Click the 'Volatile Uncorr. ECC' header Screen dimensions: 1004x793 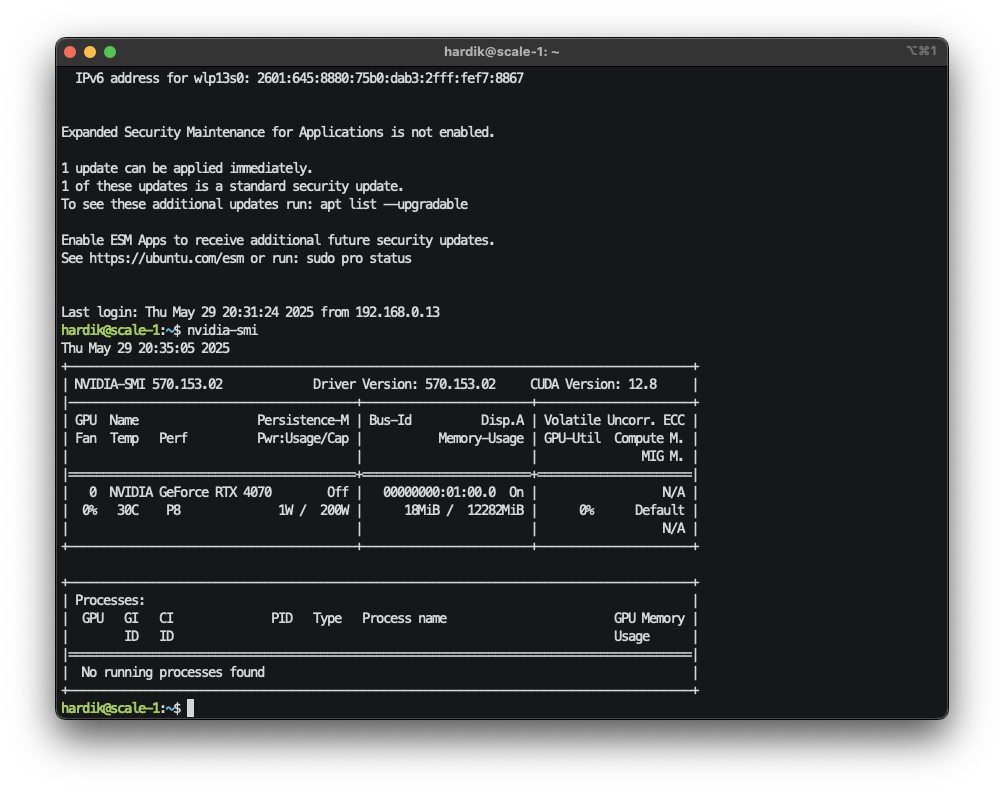[614, 420]
